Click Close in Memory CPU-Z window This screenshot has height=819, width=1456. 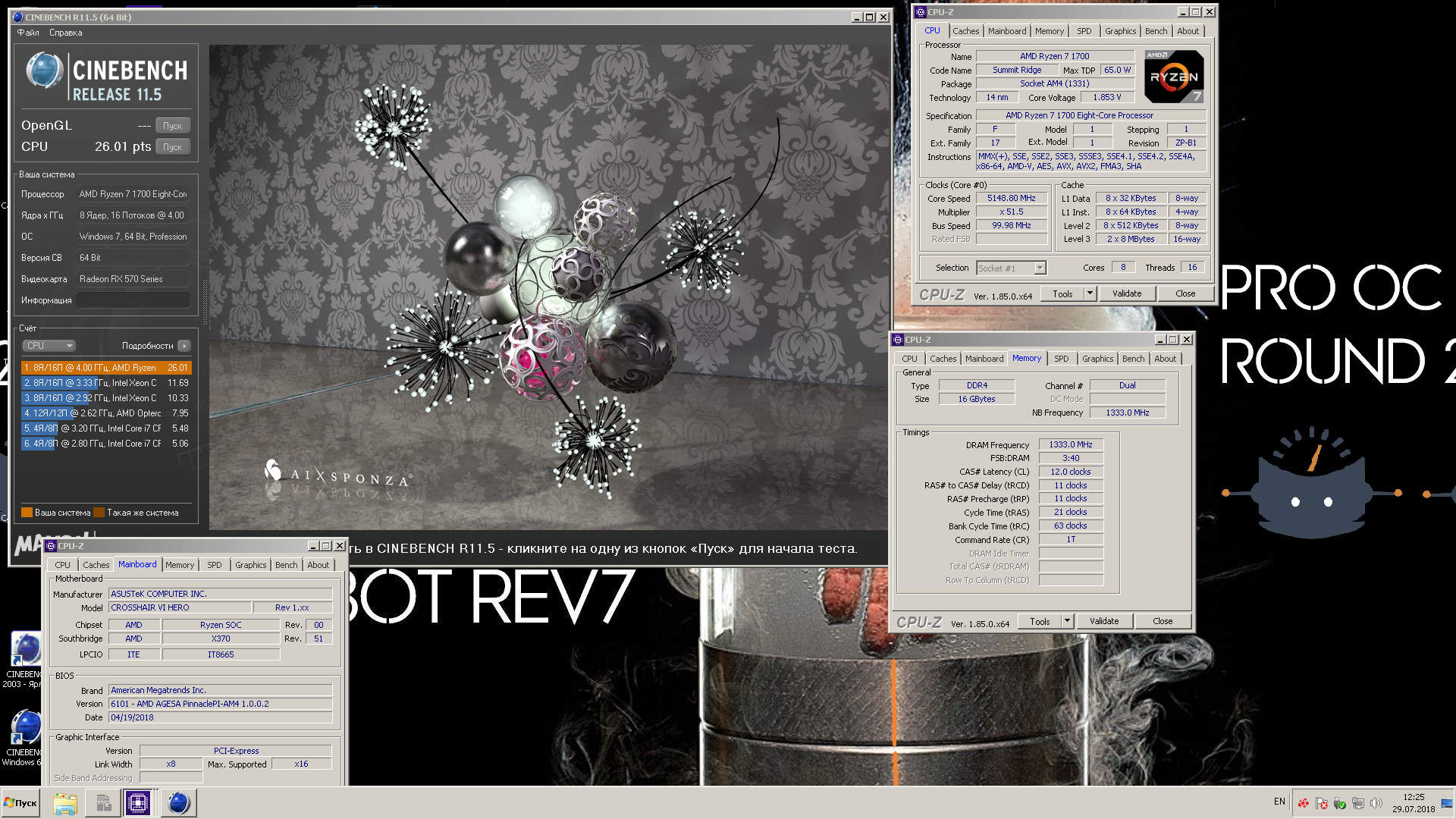coord(1162,622)
